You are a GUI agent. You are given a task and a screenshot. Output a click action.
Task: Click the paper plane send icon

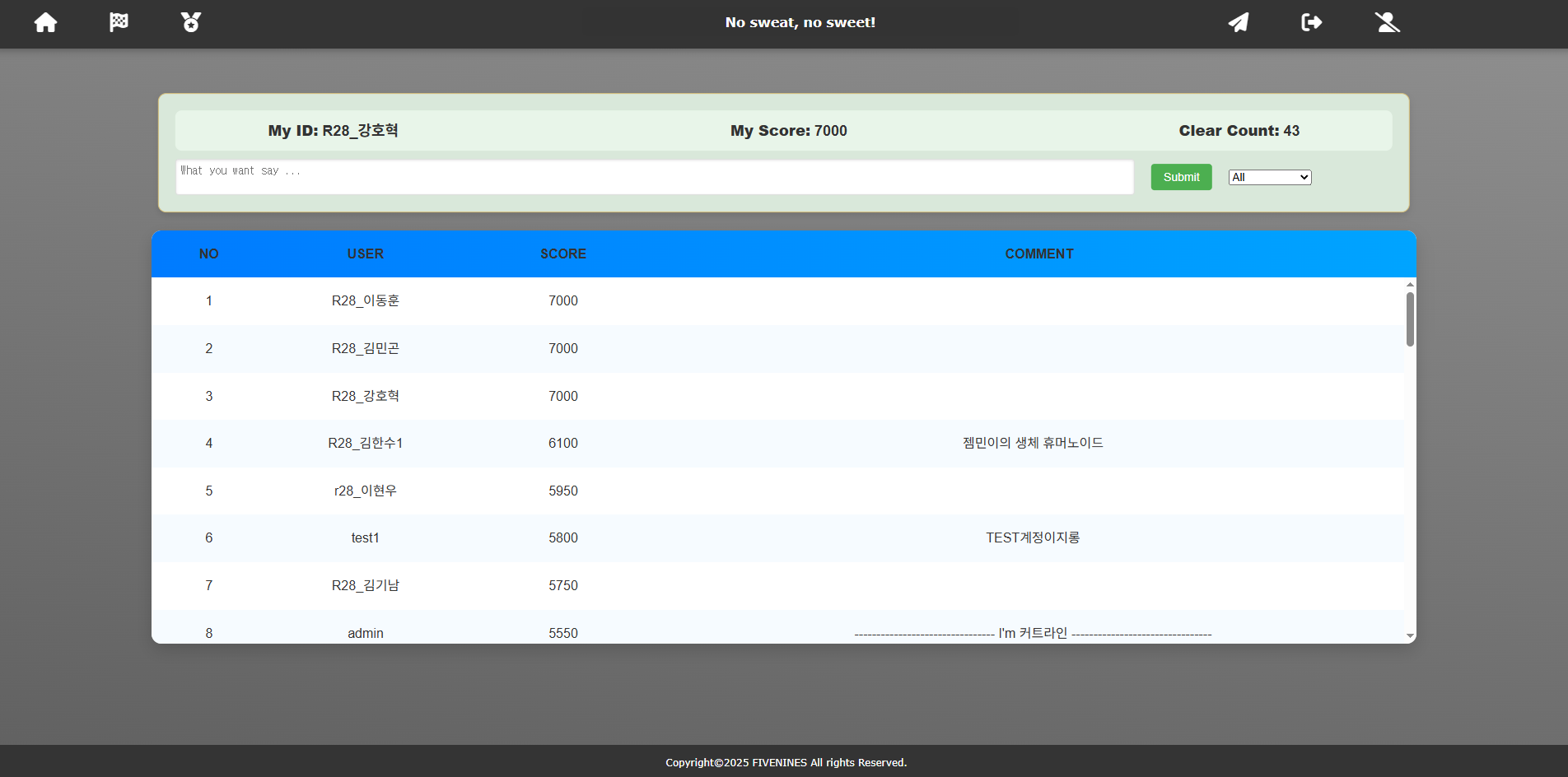point(1239,22)
